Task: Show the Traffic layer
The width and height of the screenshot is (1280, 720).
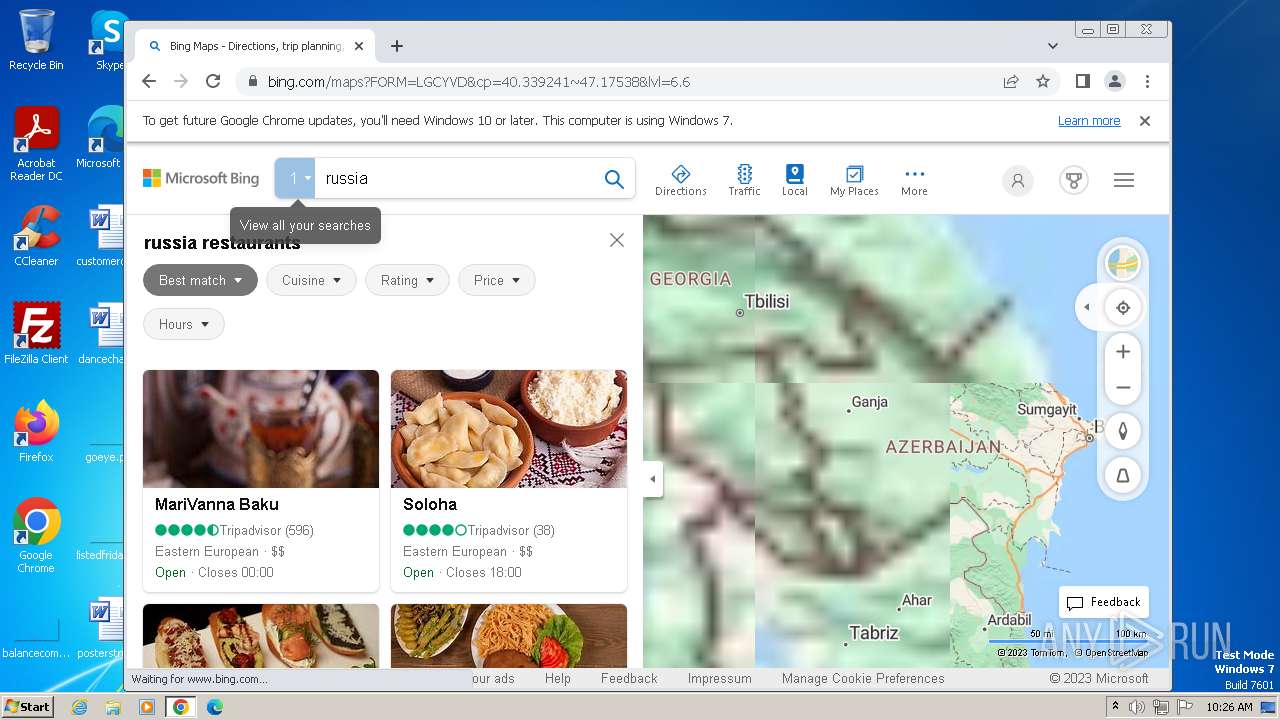Action: (x=744, y=180)
